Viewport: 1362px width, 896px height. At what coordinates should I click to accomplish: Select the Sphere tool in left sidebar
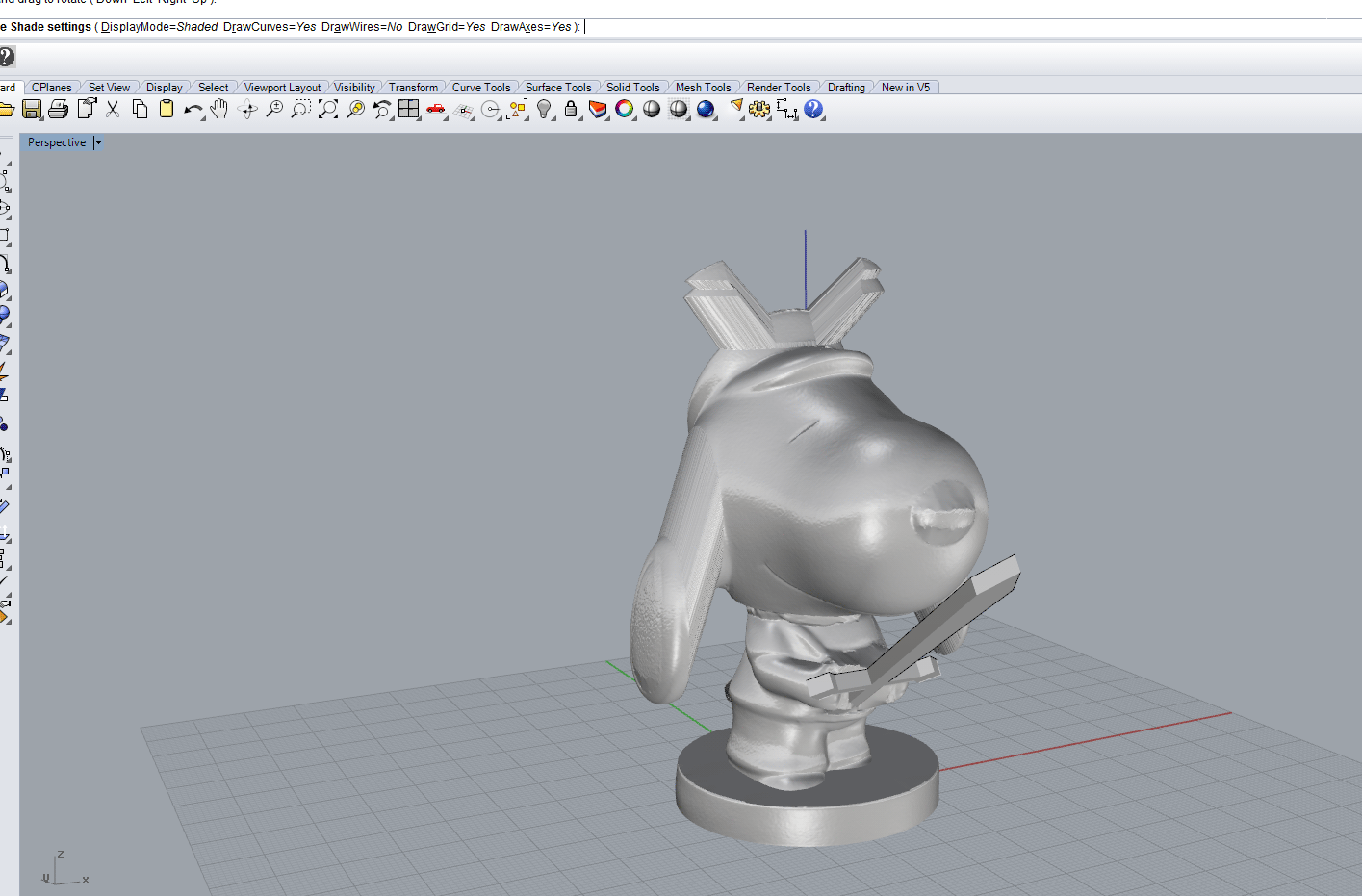(4, 314)
